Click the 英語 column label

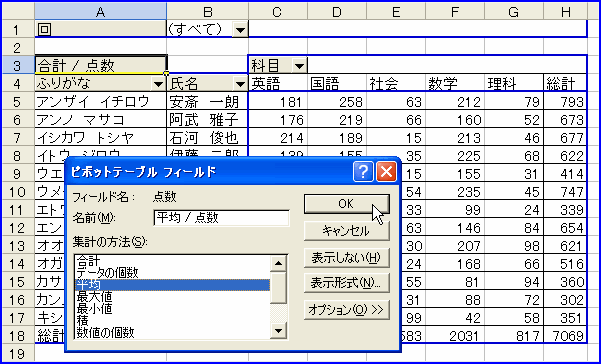[x=278, y=84]
